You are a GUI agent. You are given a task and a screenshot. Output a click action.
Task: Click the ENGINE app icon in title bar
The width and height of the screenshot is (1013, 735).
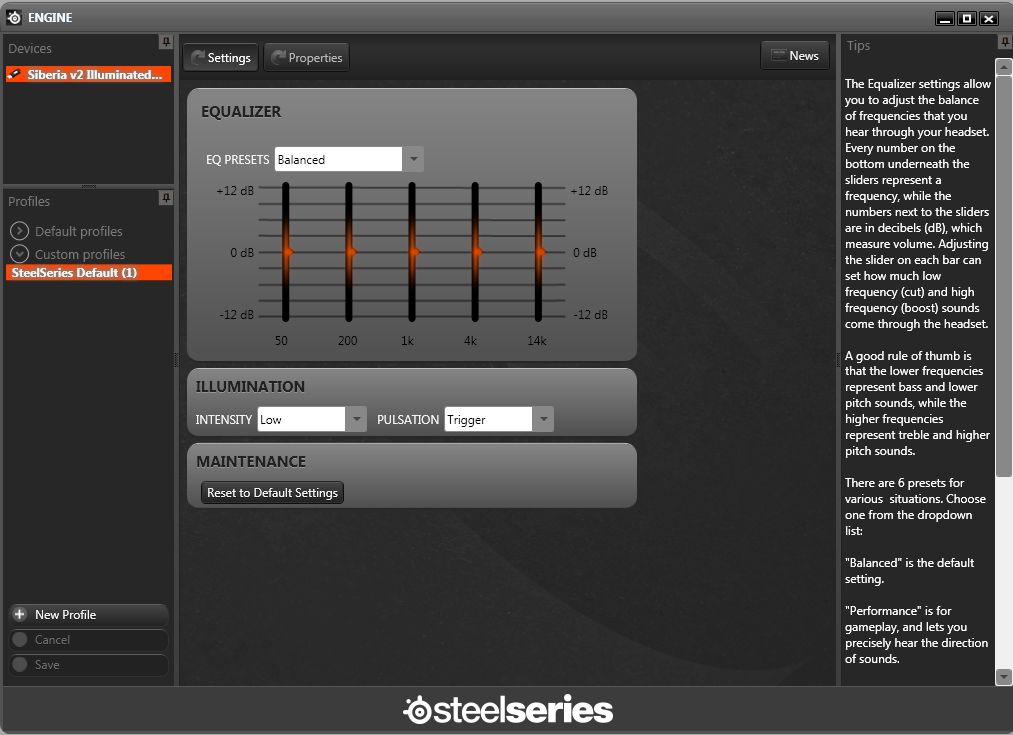[x=13, y=17]
